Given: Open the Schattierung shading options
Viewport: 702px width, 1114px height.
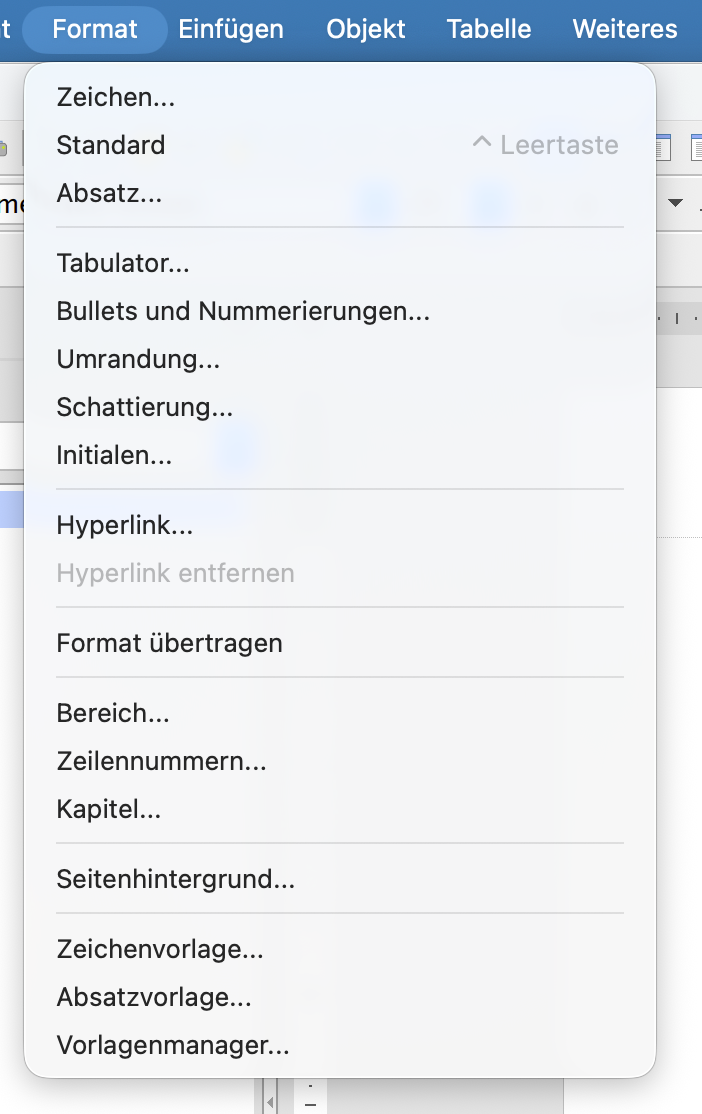Looking at the screenshot, I should tap(144, 407).
